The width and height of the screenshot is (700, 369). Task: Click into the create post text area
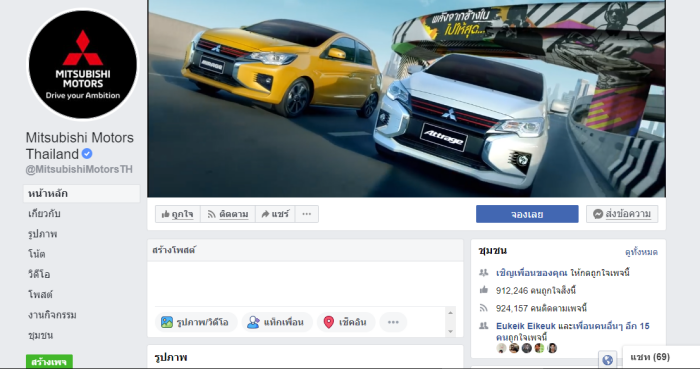(305, 284)
